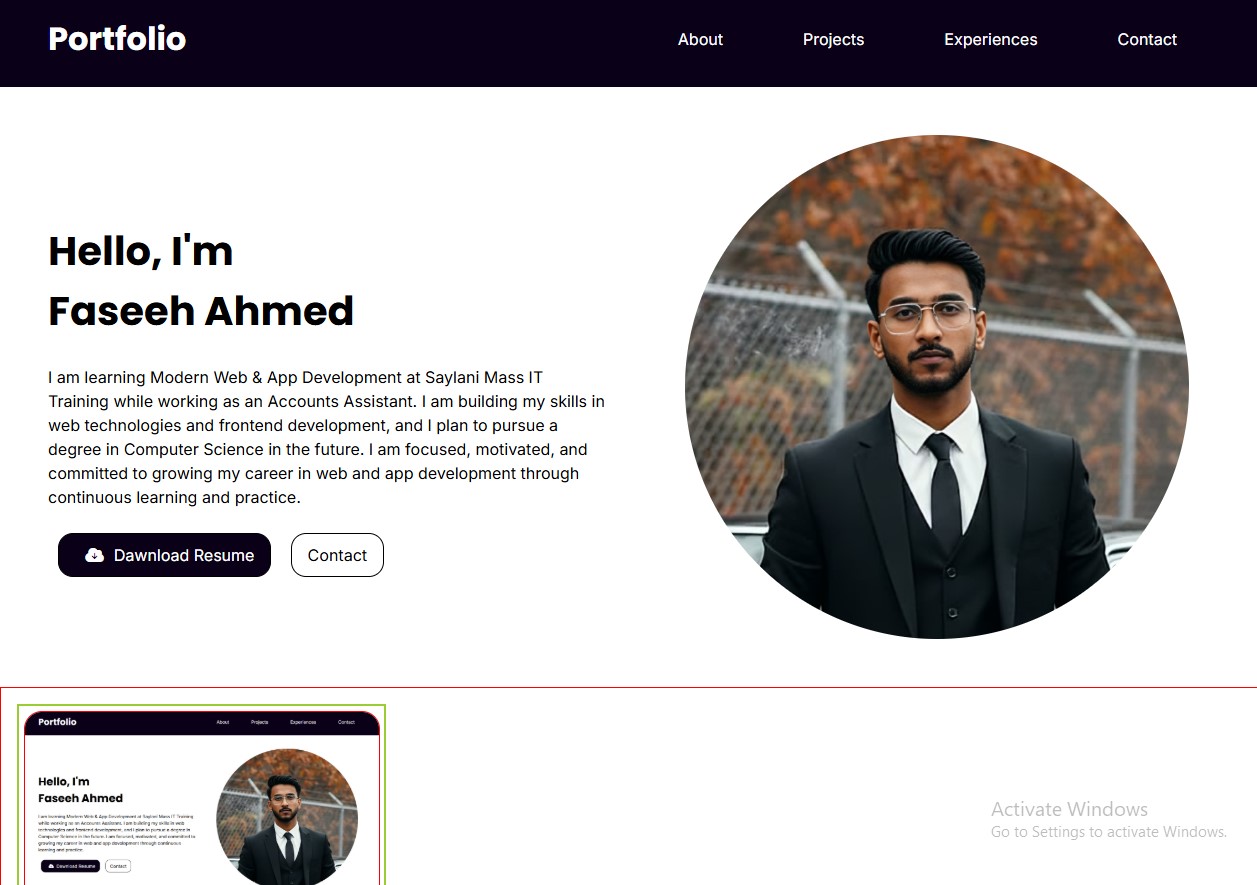Click the cloud download icon beside Dawnload Resume
The image size is (1257, 885).
click(94, 555)
